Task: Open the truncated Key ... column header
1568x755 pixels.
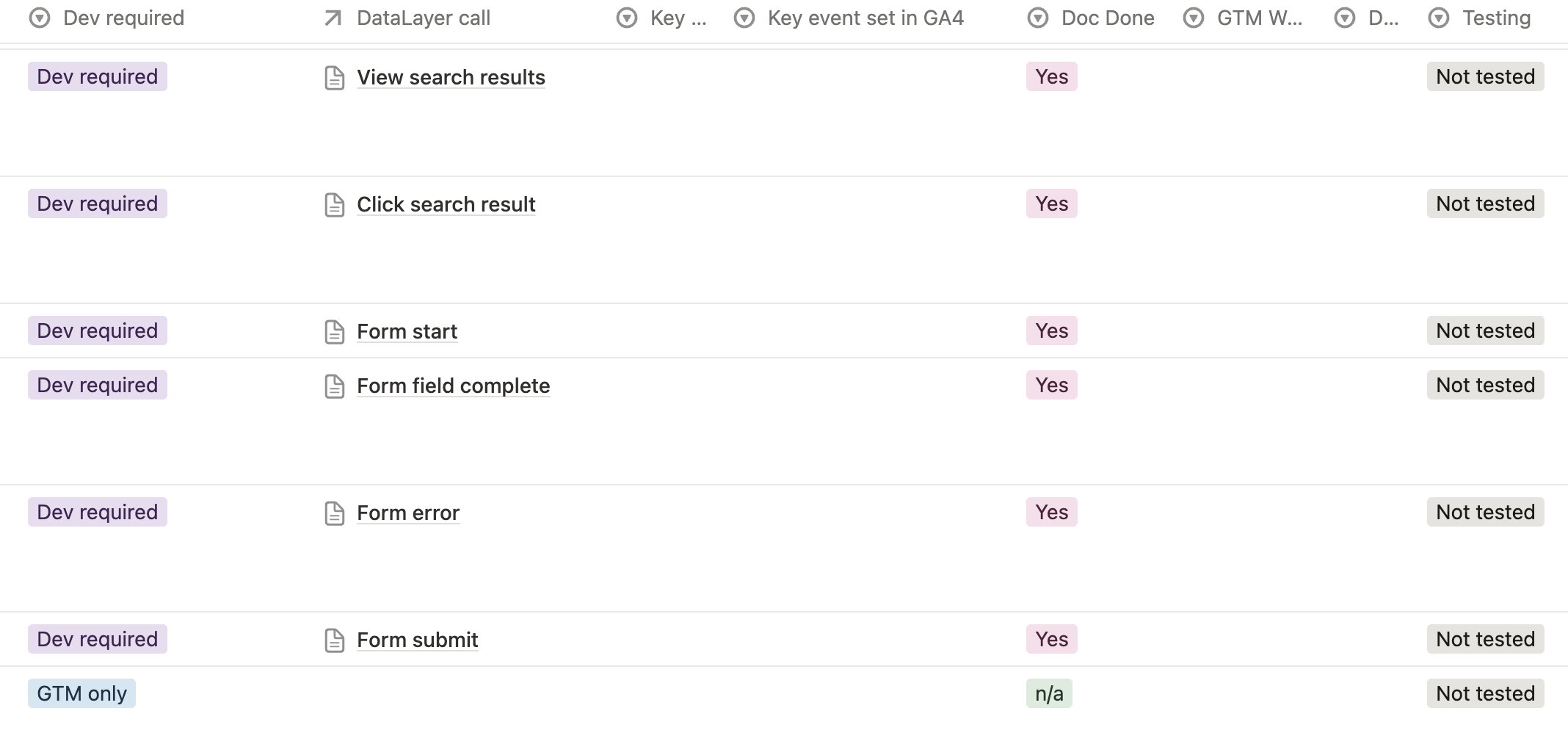Action: 661,18
